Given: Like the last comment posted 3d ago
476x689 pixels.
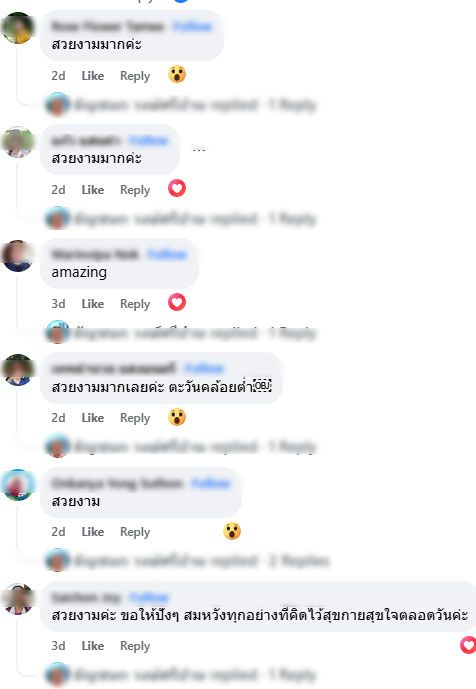Looking at the screenshot, I should 93,645.
